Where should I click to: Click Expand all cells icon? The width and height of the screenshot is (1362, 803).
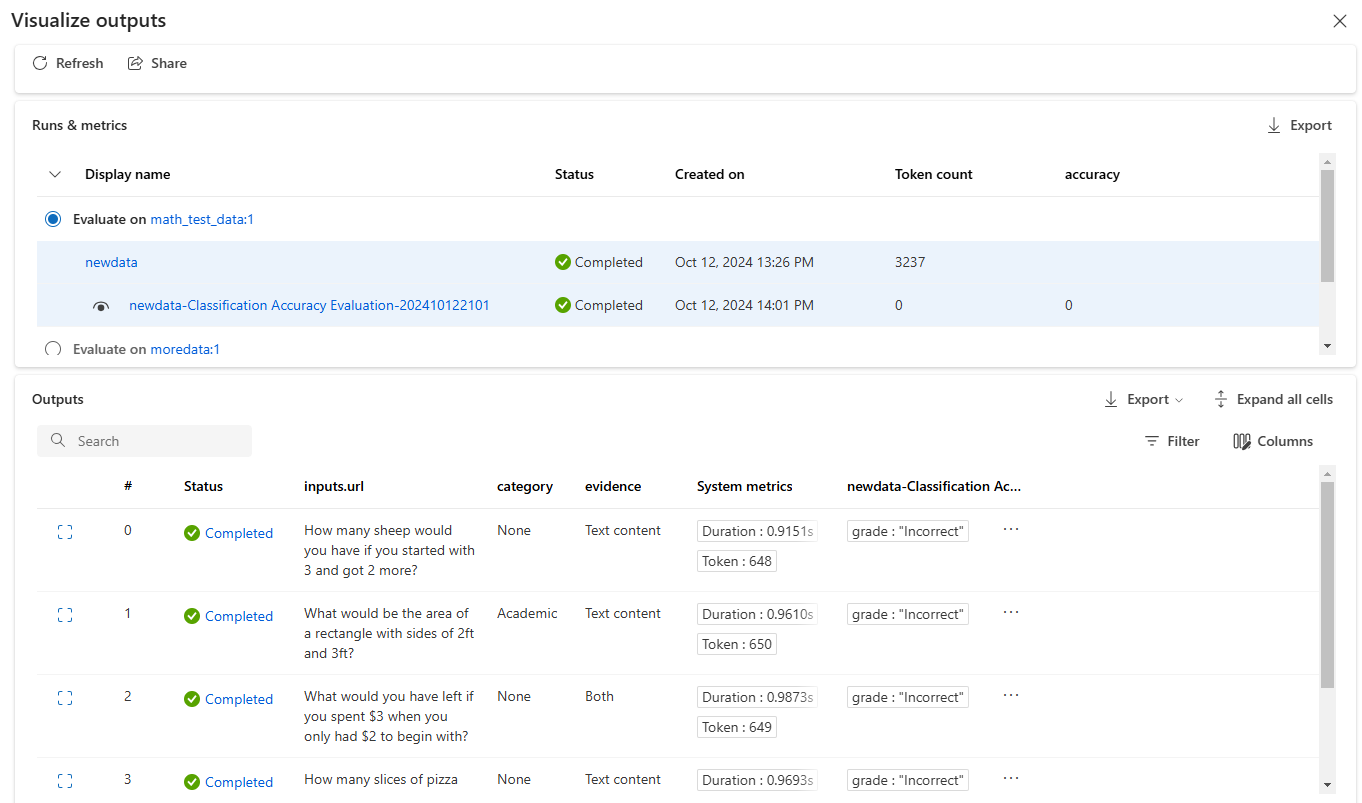click(1221, 399)
